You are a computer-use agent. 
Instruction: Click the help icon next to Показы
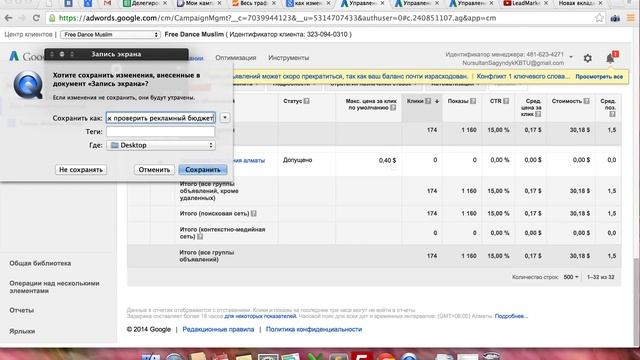tap(473, 101)
